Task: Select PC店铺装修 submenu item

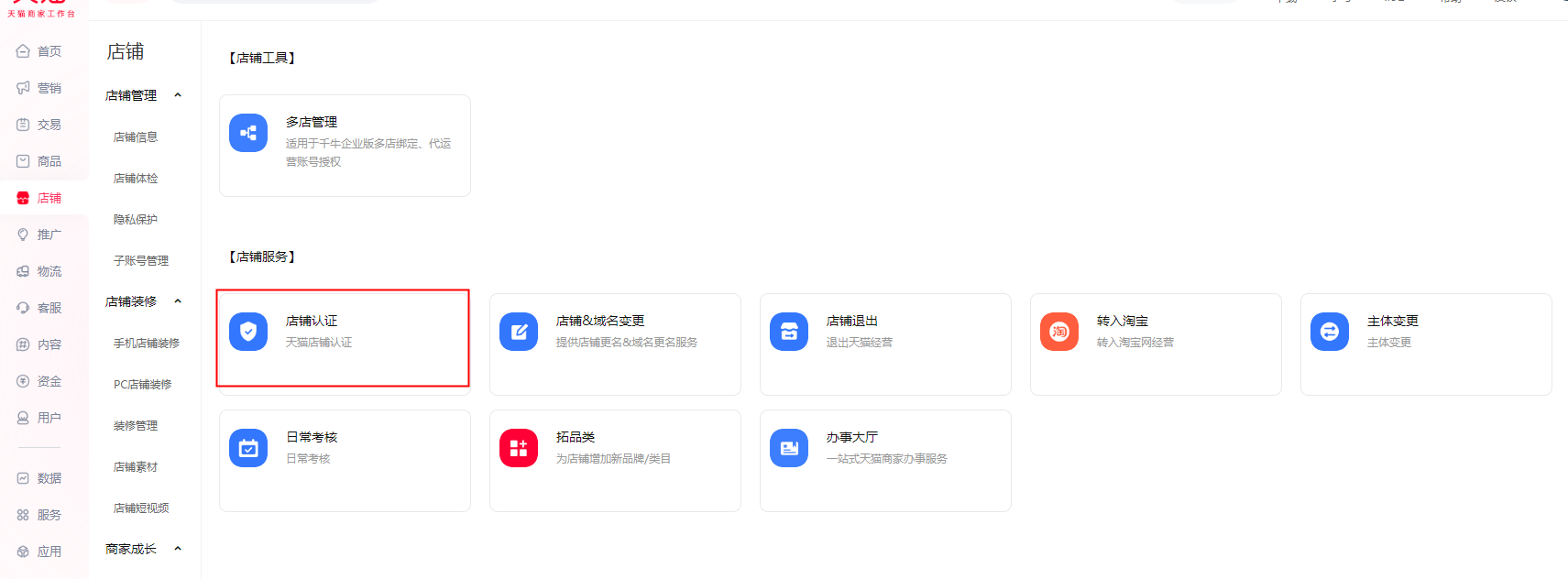Action: 143,385
